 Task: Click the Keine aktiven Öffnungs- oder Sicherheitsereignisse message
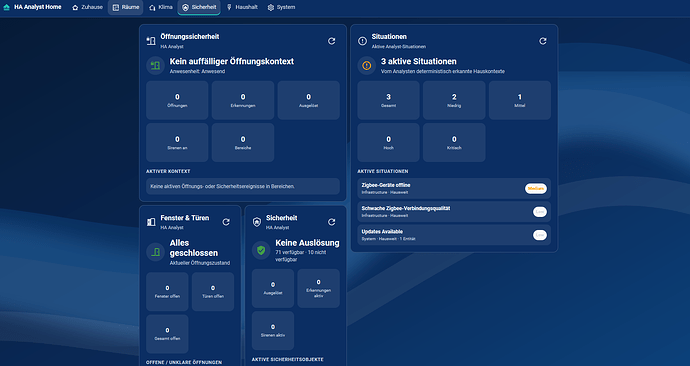pyautogui.click(x=243, y=186)
